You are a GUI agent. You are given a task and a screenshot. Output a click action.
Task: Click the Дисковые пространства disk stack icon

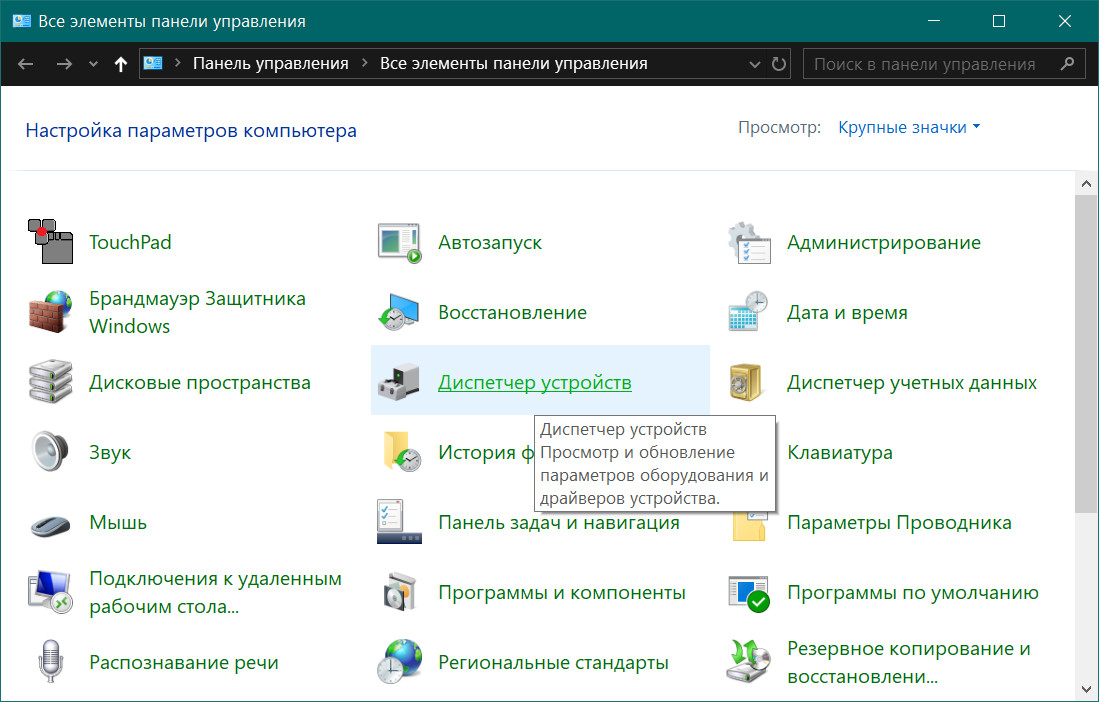coord(51,382)
